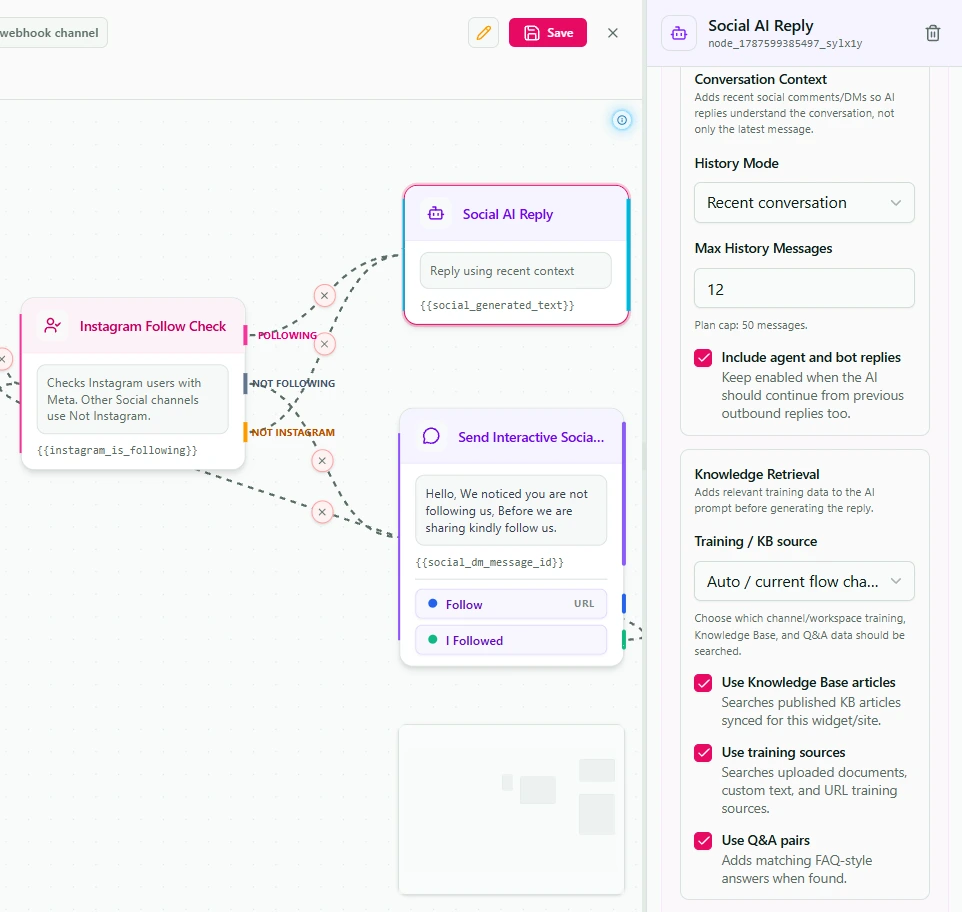Click the {{instagram_is_following}} variable
The height and width of the screenshot is (912, 962).
tap(117, 450)
